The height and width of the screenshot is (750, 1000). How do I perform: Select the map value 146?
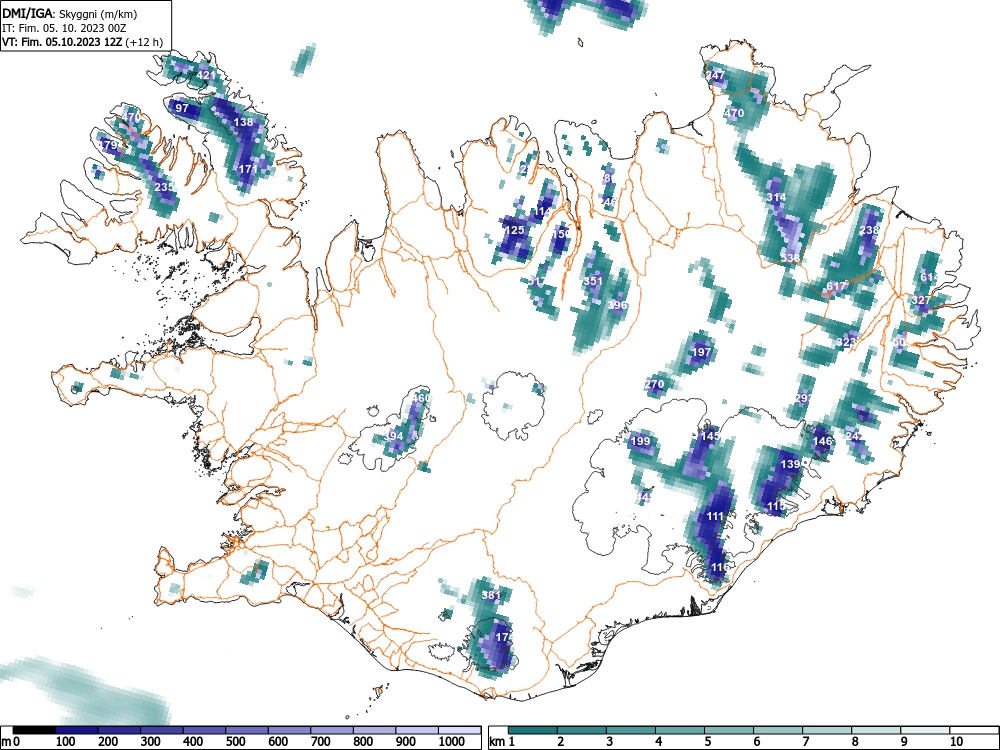coord(823,441)
